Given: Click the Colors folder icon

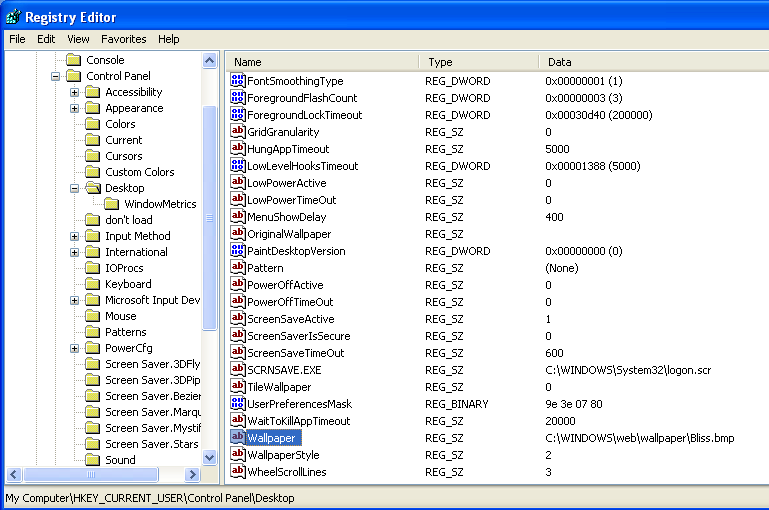Looking at the screenshot, I should point(93,124).
